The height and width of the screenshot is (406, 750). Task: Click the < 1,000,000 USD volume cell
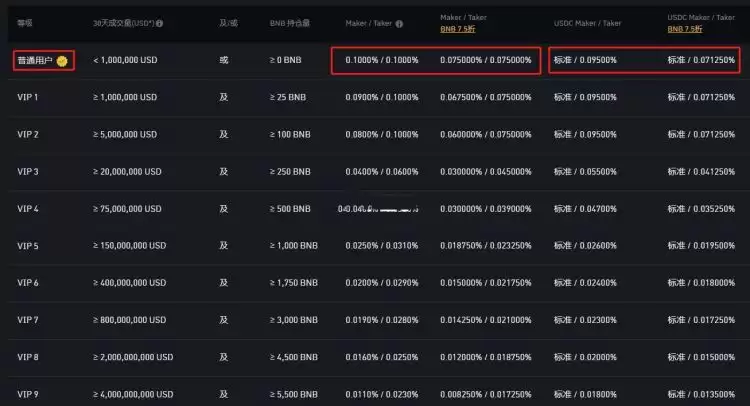tap(125, 61)
